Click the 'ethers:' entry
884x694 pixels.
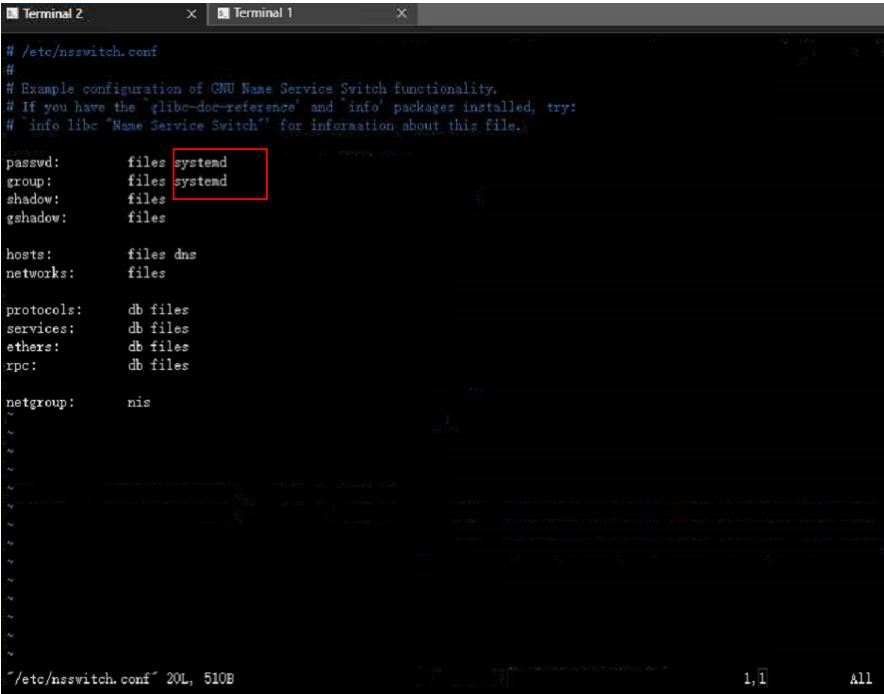tap(33, 347)
